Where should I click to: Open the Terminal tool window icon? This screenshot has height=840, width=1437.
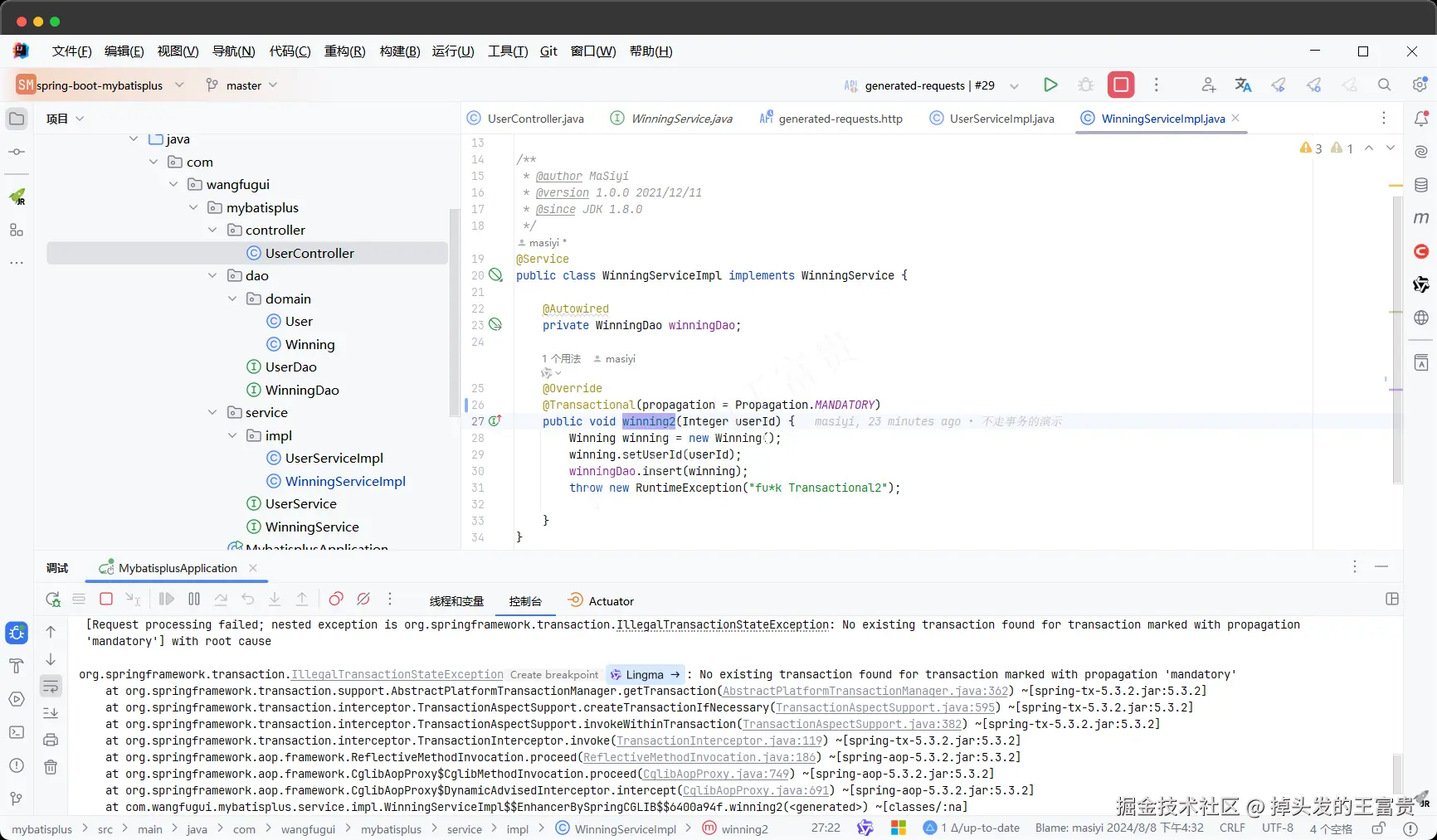17,732
